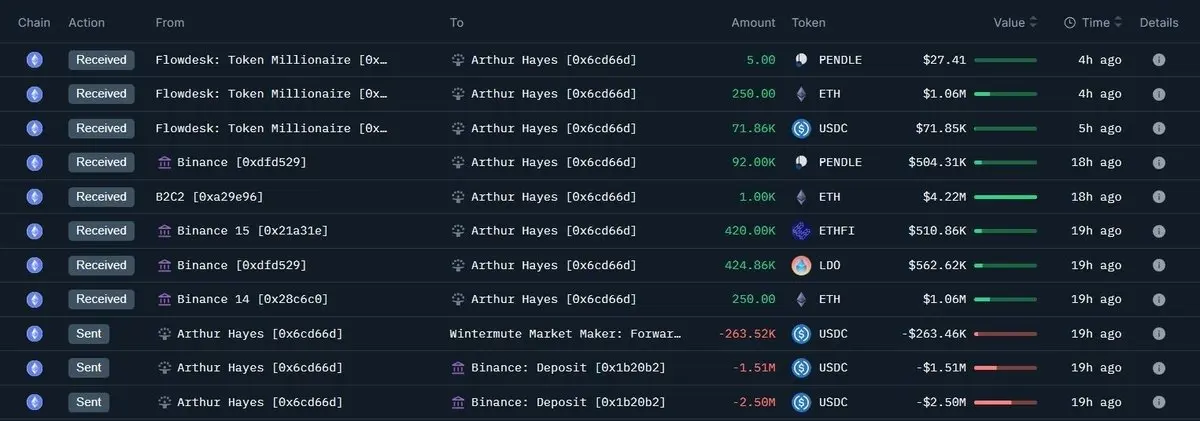Click the Chain column header

pos(34,22)
